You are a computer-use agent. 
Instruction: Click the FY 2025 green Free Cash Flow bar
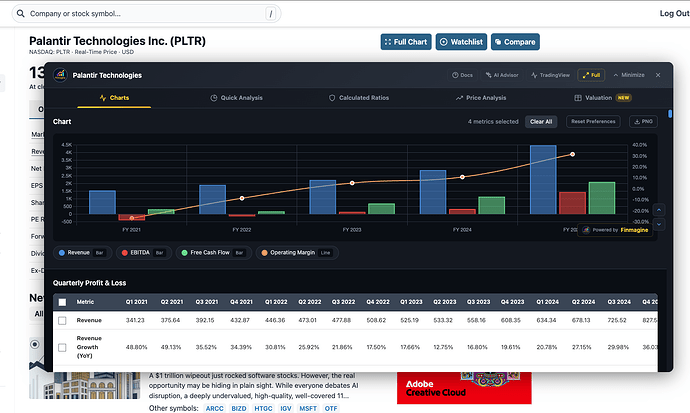coord(602,198)
